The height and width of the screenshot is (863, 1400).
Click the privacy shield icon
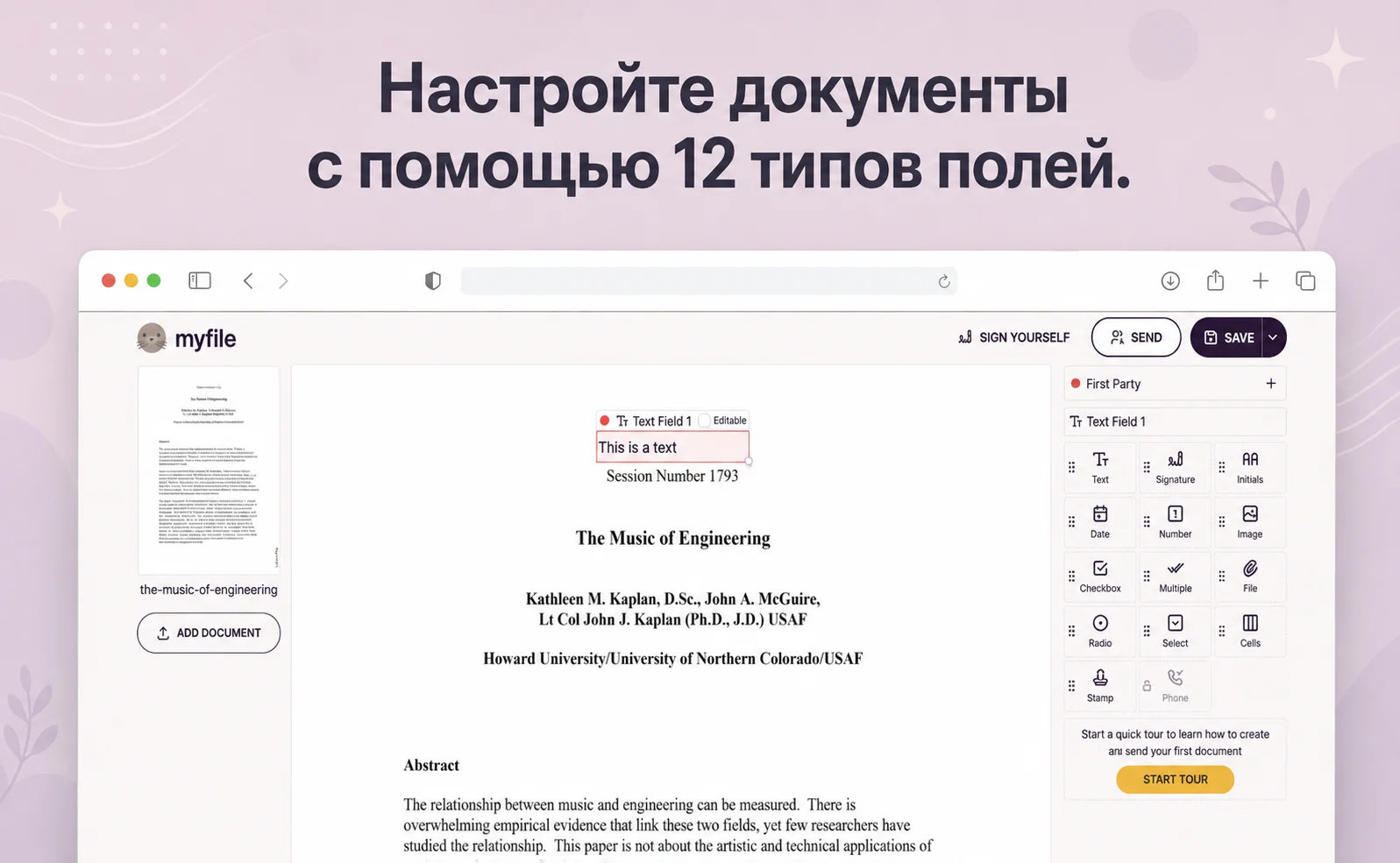433,280
